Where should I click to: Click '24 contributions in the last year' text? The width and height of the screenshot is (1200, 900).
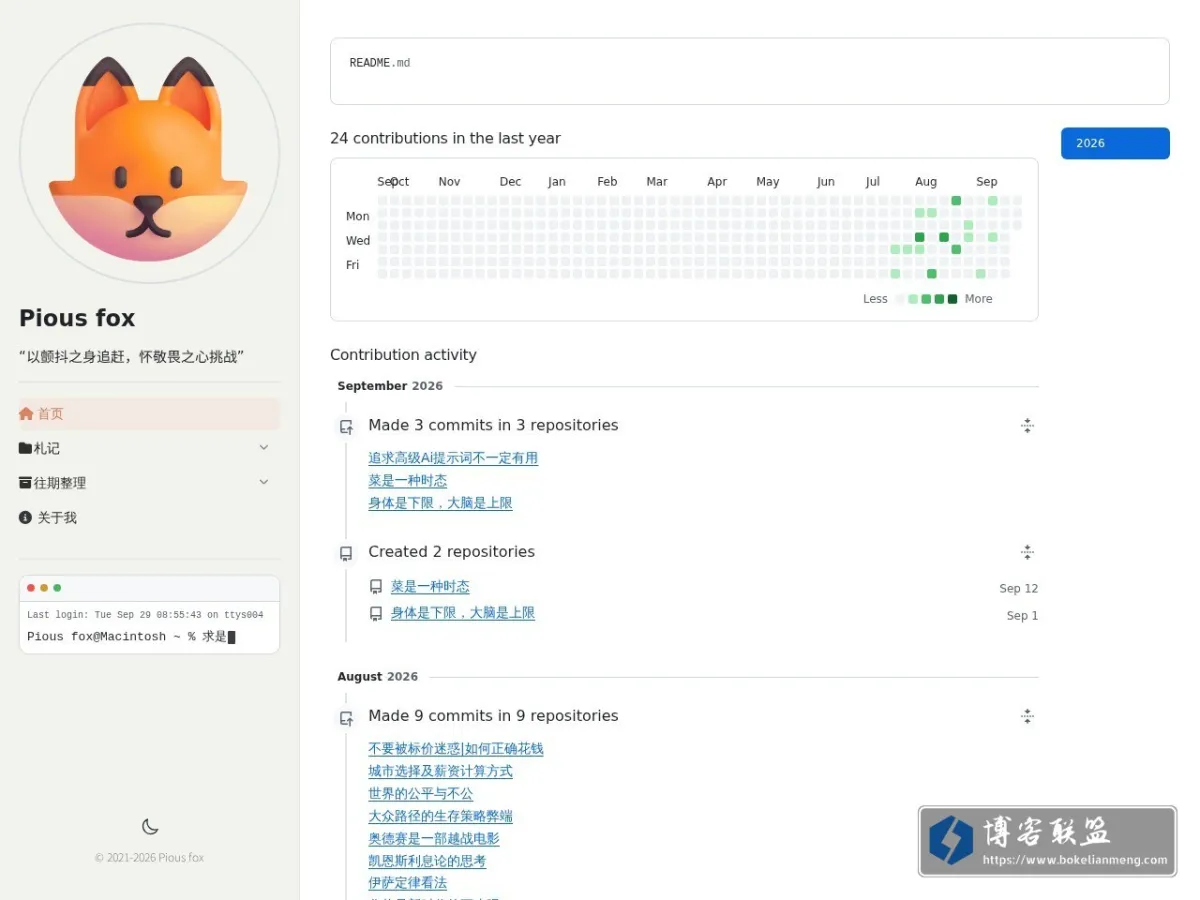tap(445, 138)
